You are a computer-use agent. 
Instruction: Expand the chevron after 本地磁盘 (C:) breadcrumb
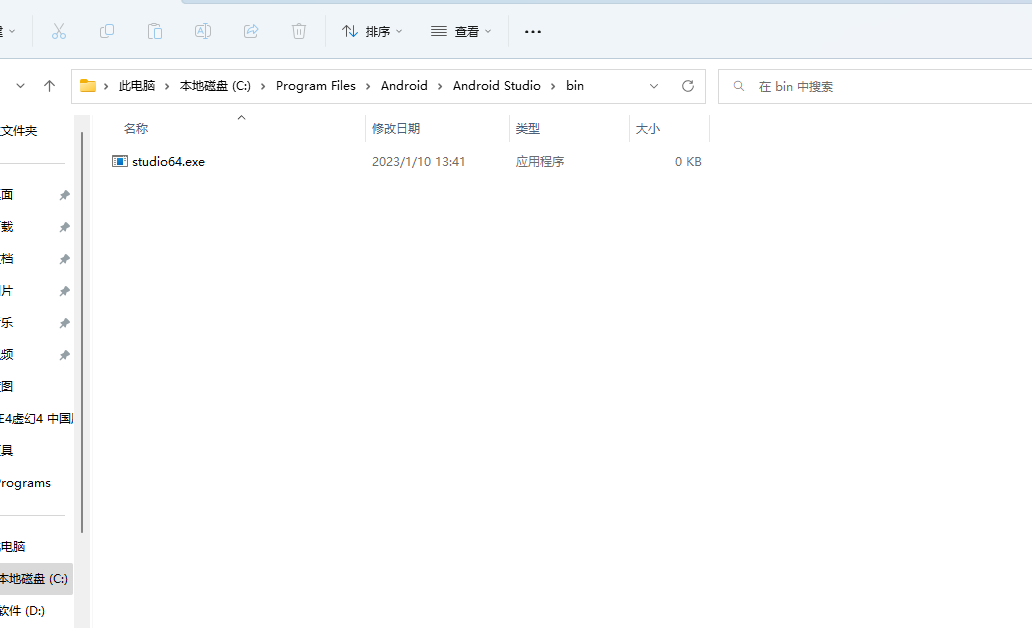point(263,86)
